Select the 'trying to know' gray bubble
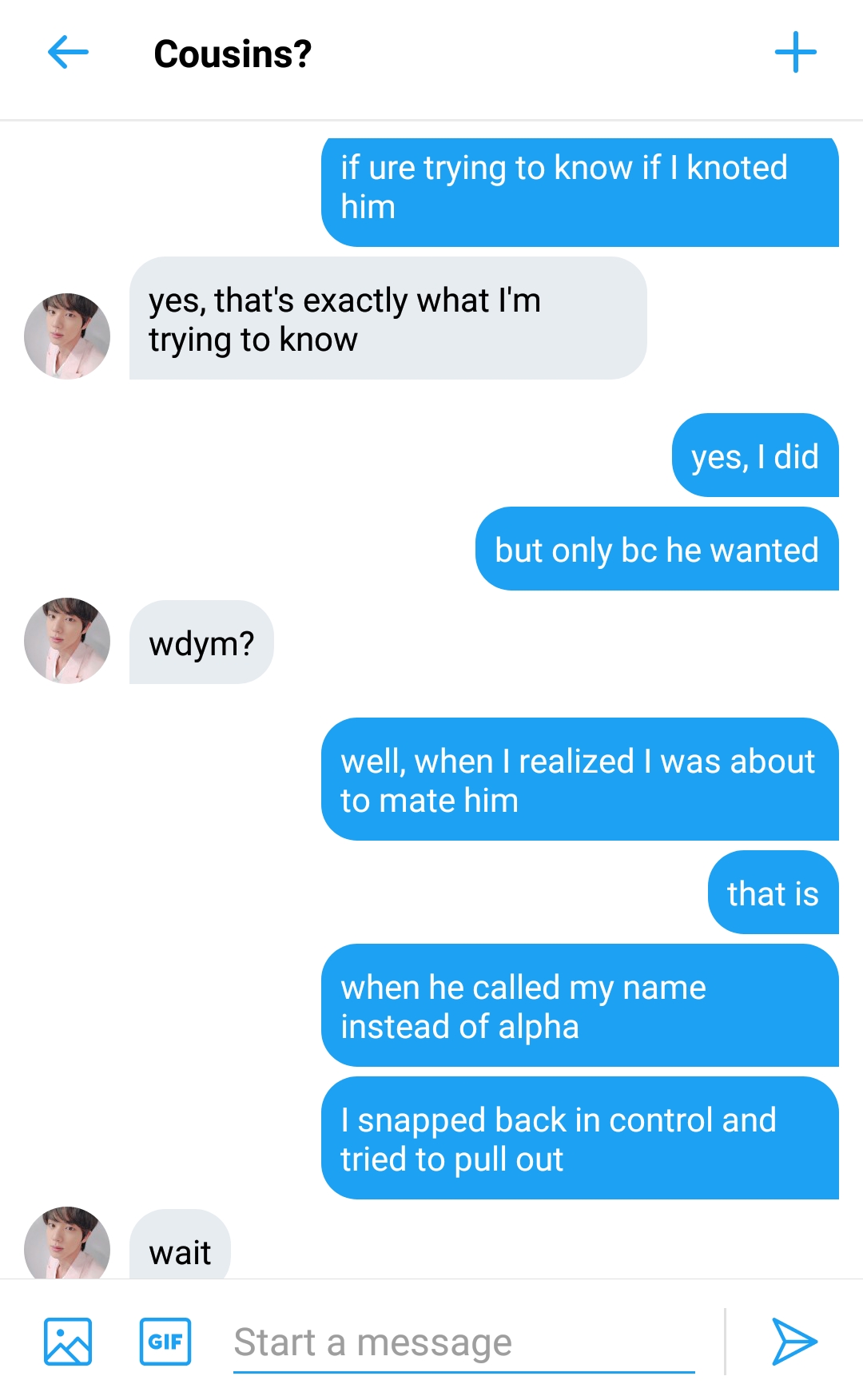The width and height of the screenshot is (863, 1400). click(x=388, y=318)
